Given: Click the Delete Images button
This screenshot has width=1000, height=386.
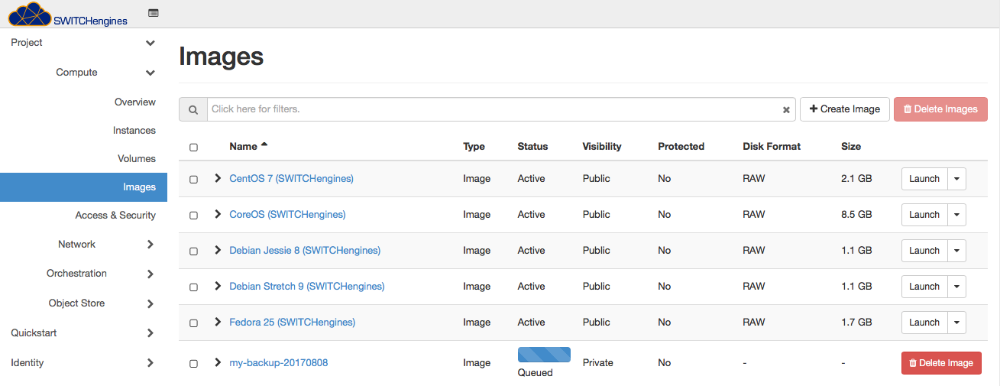Looking at the screenshot, I should point(941,109).
